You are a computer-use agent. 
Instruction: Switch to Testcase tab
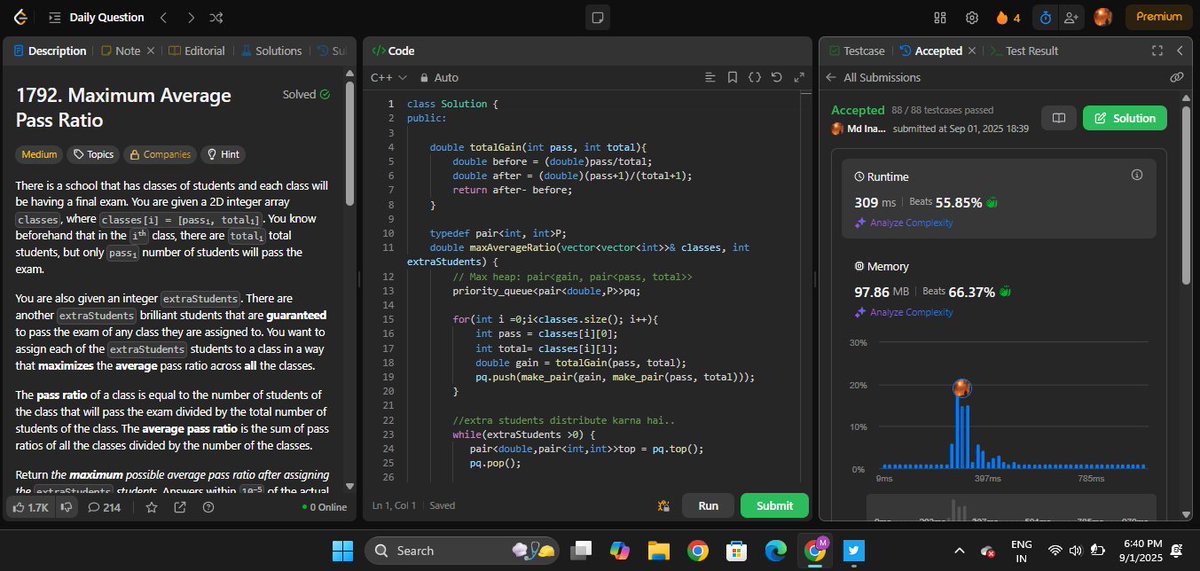[856, 51]
